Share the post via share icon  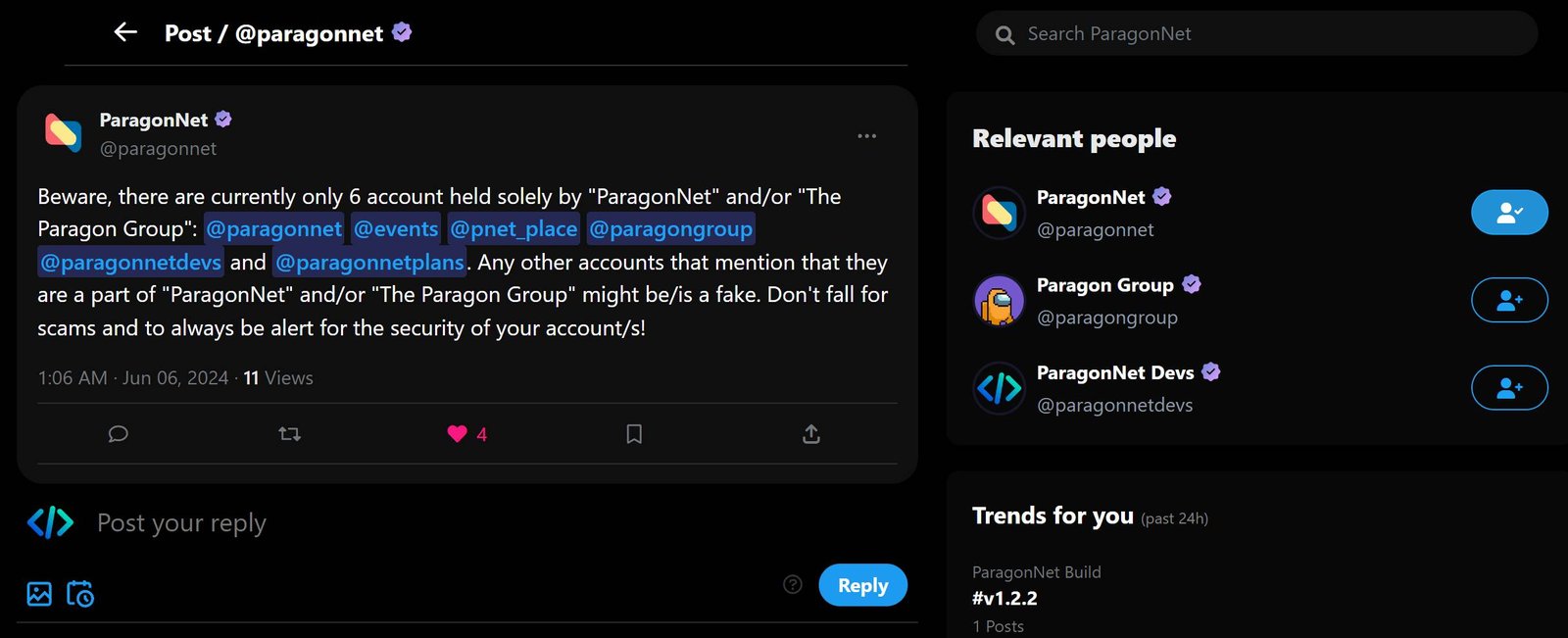810,434
